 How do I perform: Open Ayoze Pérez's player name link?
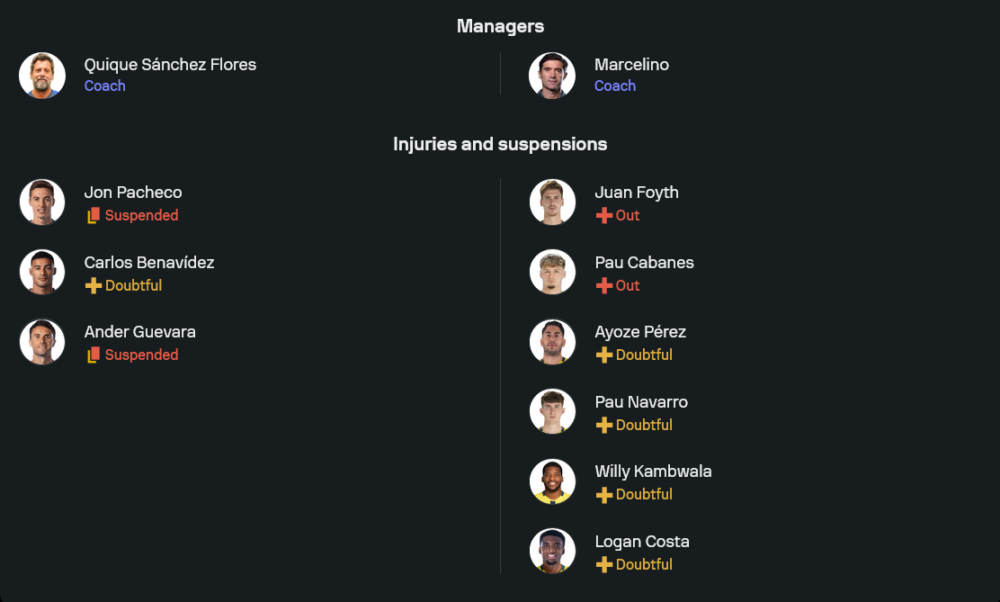tap(640, 332)
